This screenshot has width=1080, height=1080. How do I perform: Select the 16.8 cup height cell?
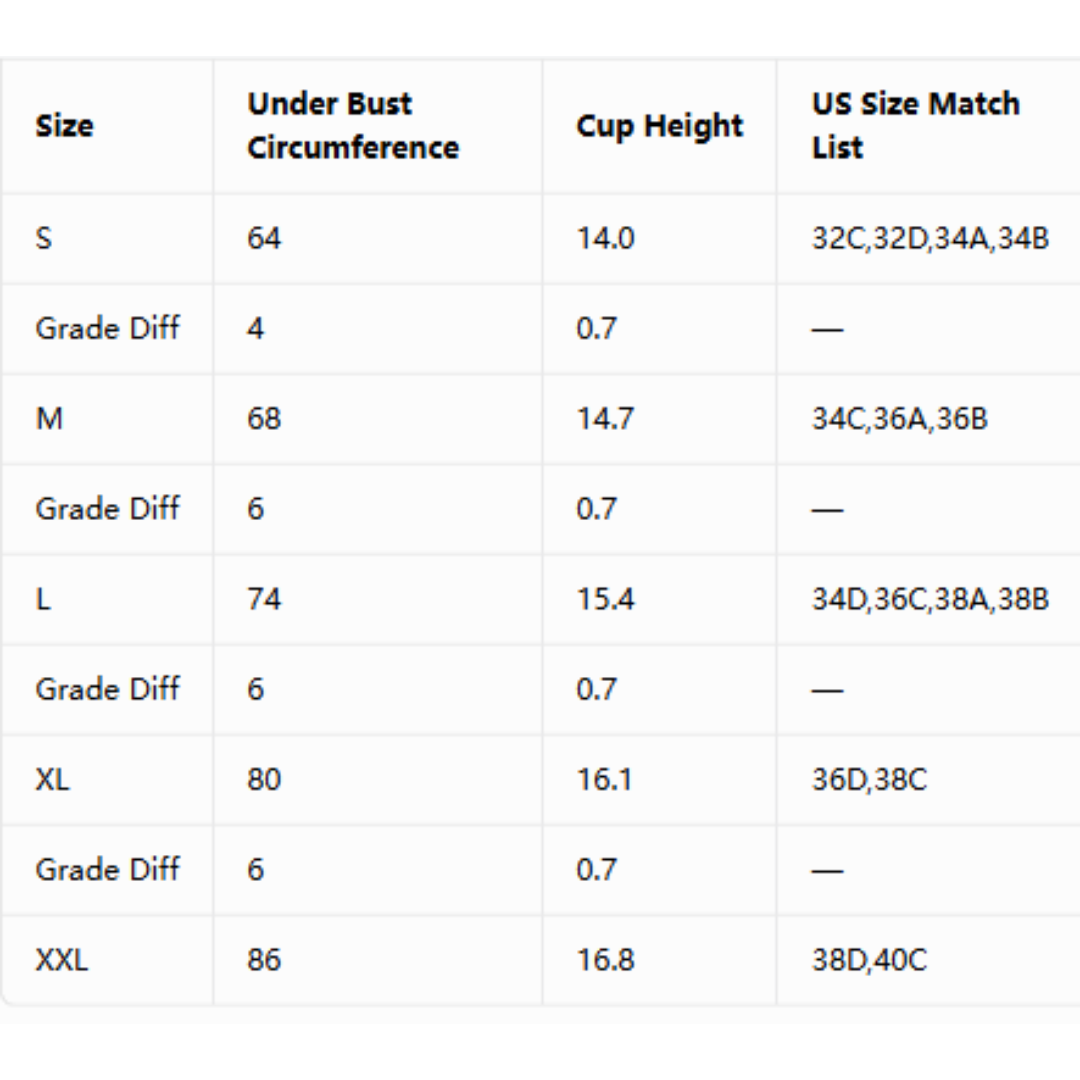(605, 960)
